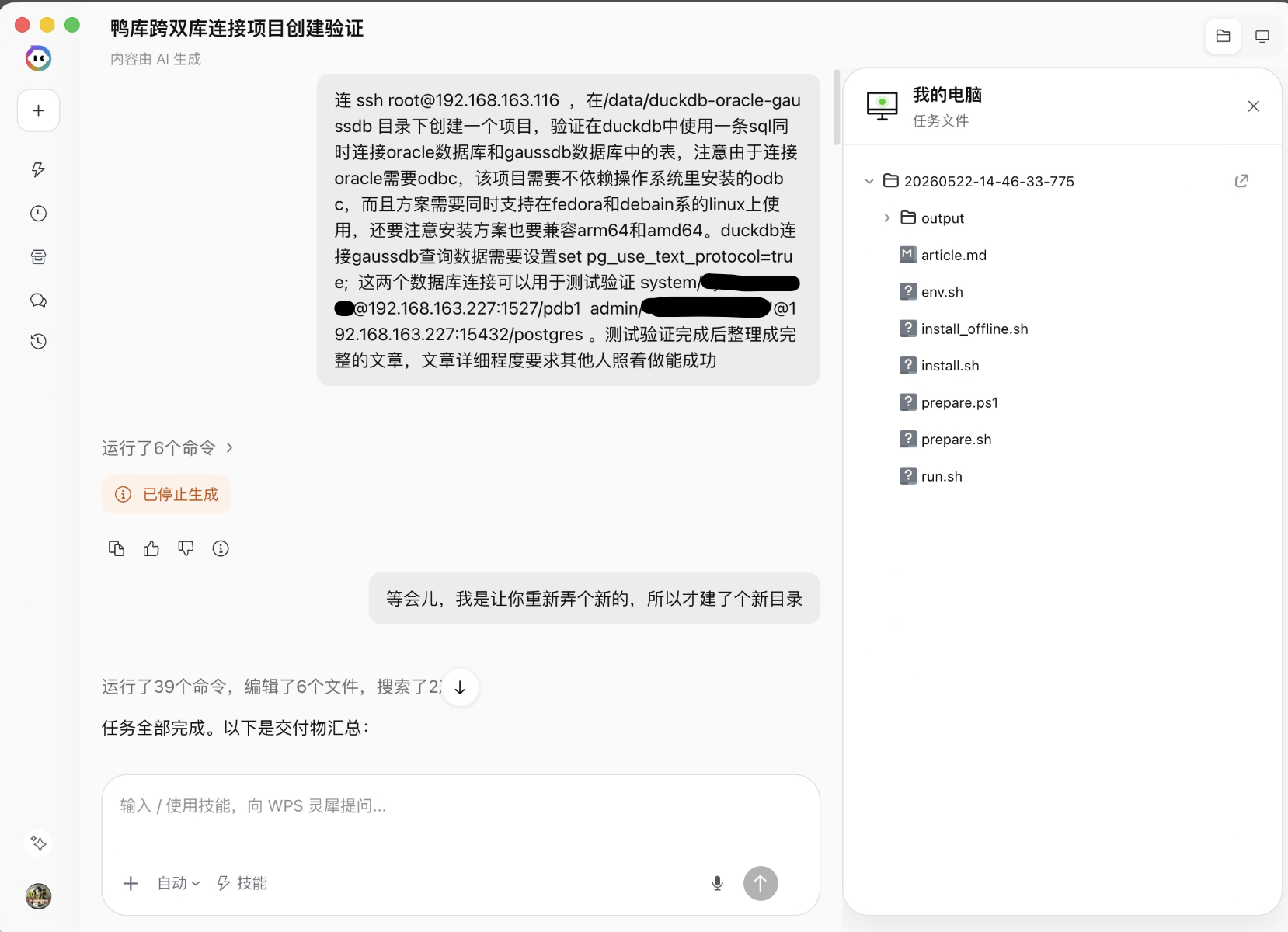Click the '任务全部完成' response text
Viewport: 1288px width, 932px height.
[x=235, y=728]
